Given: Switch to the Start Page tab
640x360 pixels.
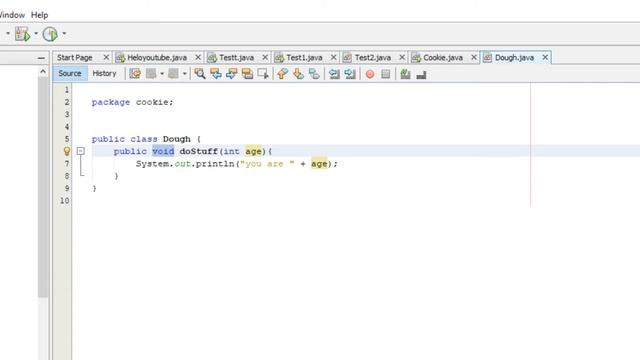Looking at the screenshot, I should [x=75, y=58].
